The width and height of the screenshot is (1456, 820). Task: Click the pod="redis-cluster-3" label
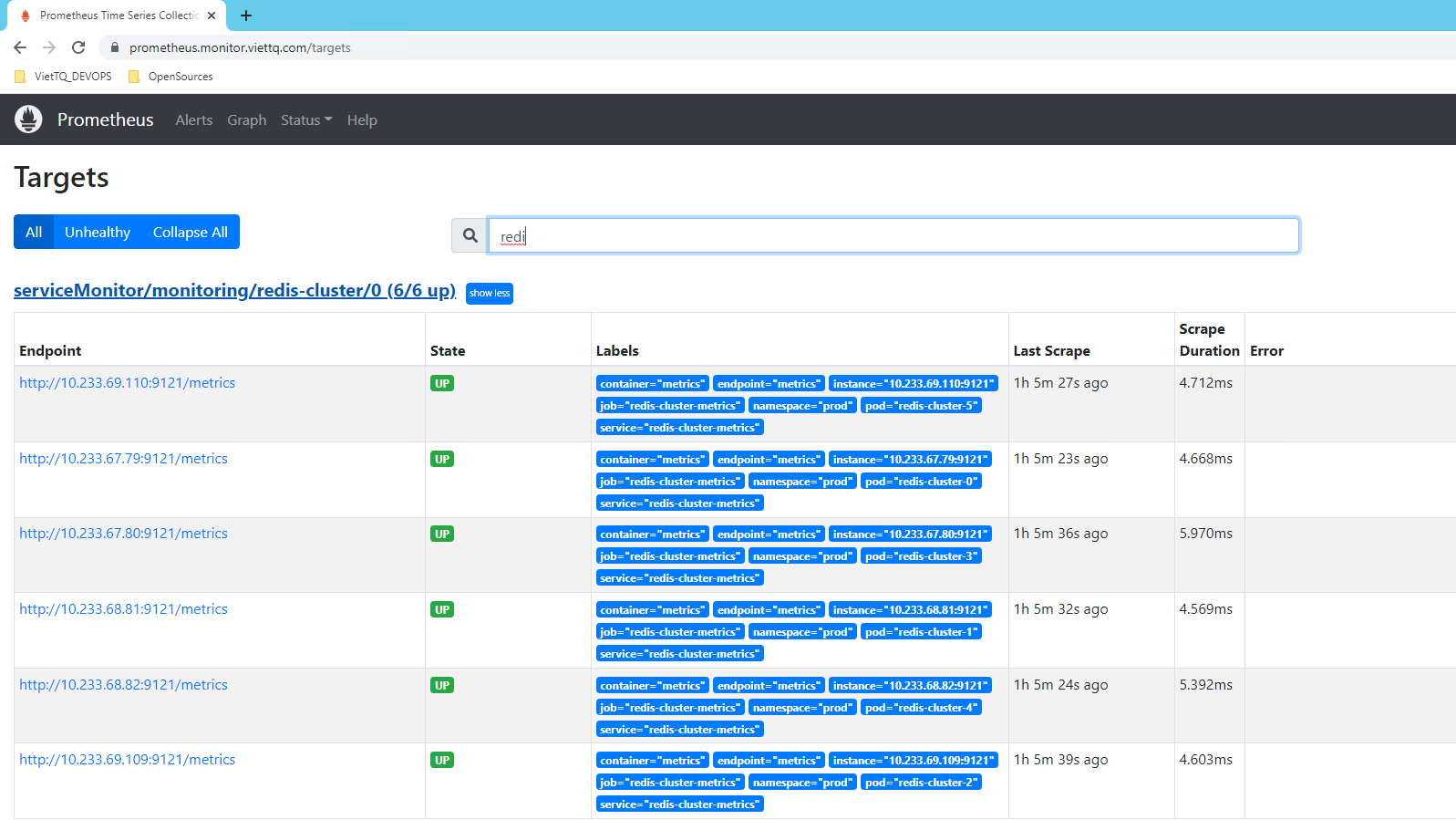point(921,556)
